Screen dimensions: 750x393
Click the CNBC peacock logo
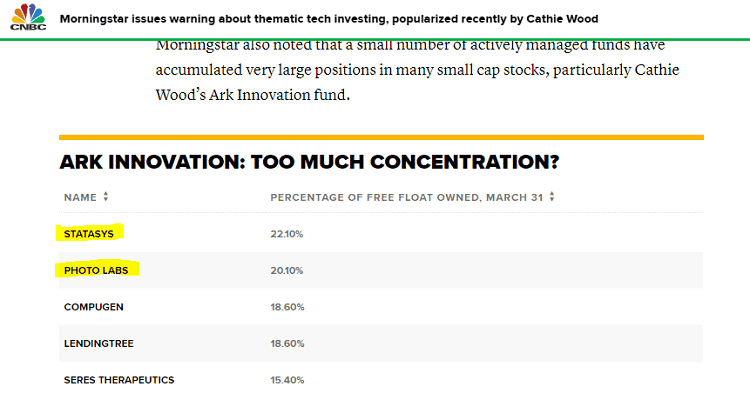click(28, 17)
